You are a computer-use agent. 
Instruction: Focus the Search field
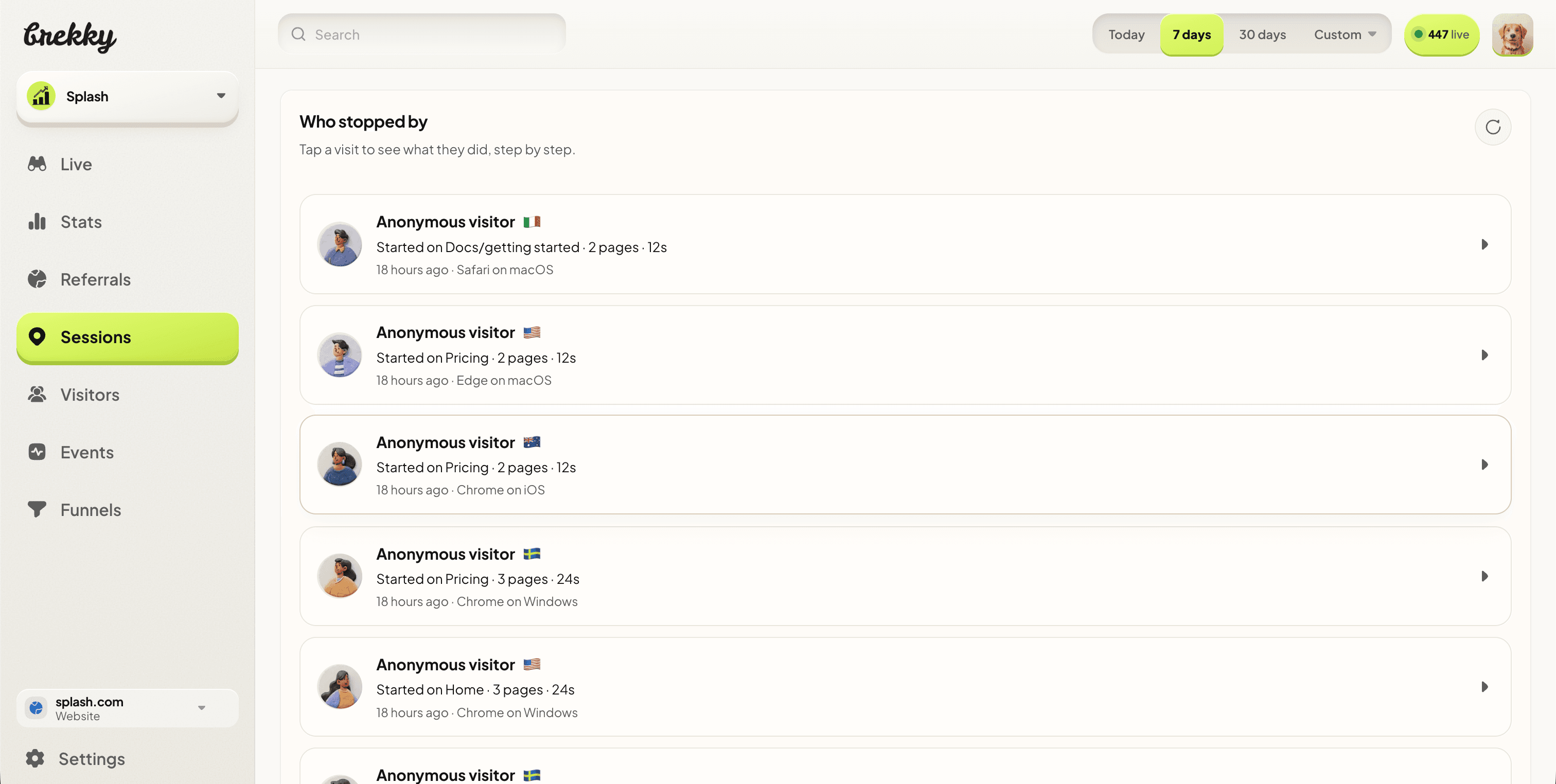coord(421,34)
